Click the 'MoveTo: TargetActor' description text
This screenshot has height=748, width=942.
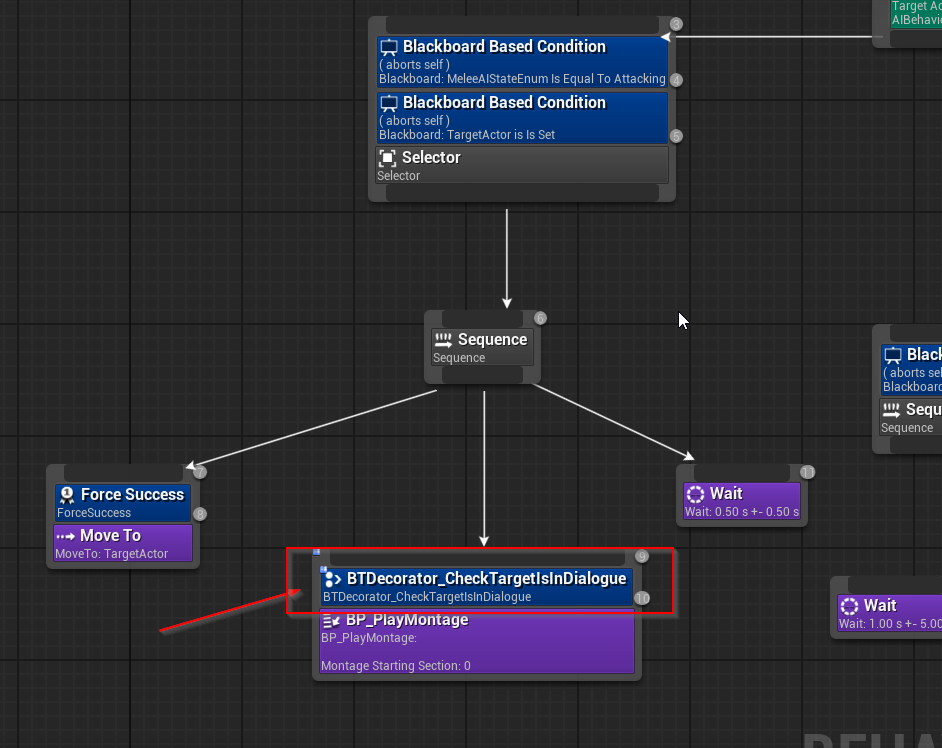click(112, 554)
